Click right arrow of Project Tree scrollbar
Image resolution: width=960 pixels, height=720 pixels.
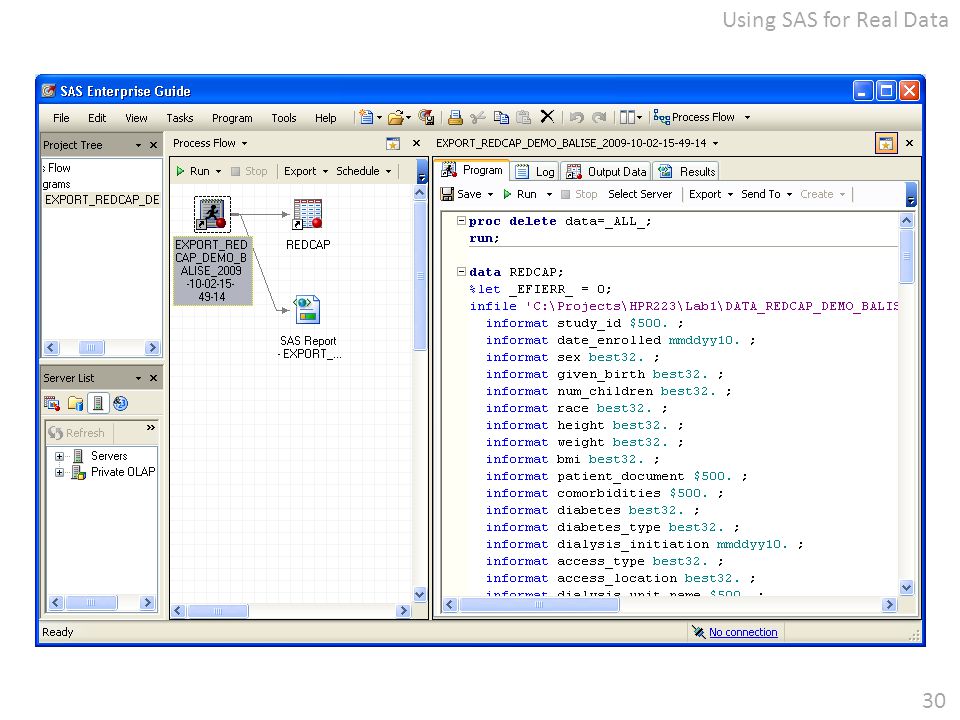pyautogui.click(x=152, y=348)
